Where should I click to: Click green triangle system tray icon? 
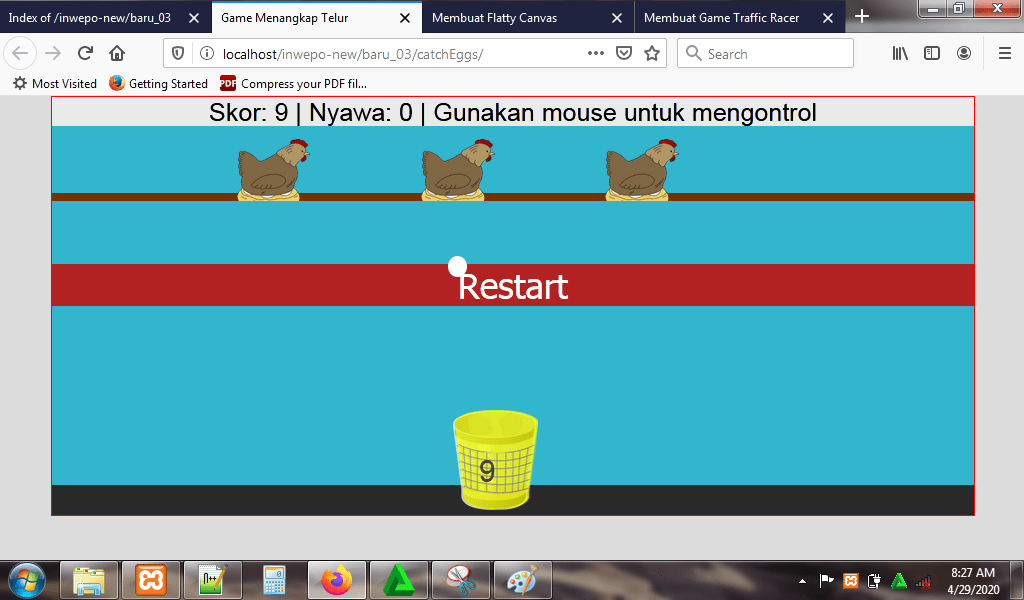coord(899,580)
